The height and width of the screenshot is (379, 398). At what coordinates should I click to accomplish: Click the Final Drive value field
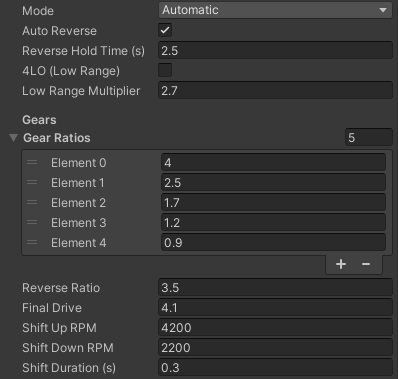pos(275,308)
